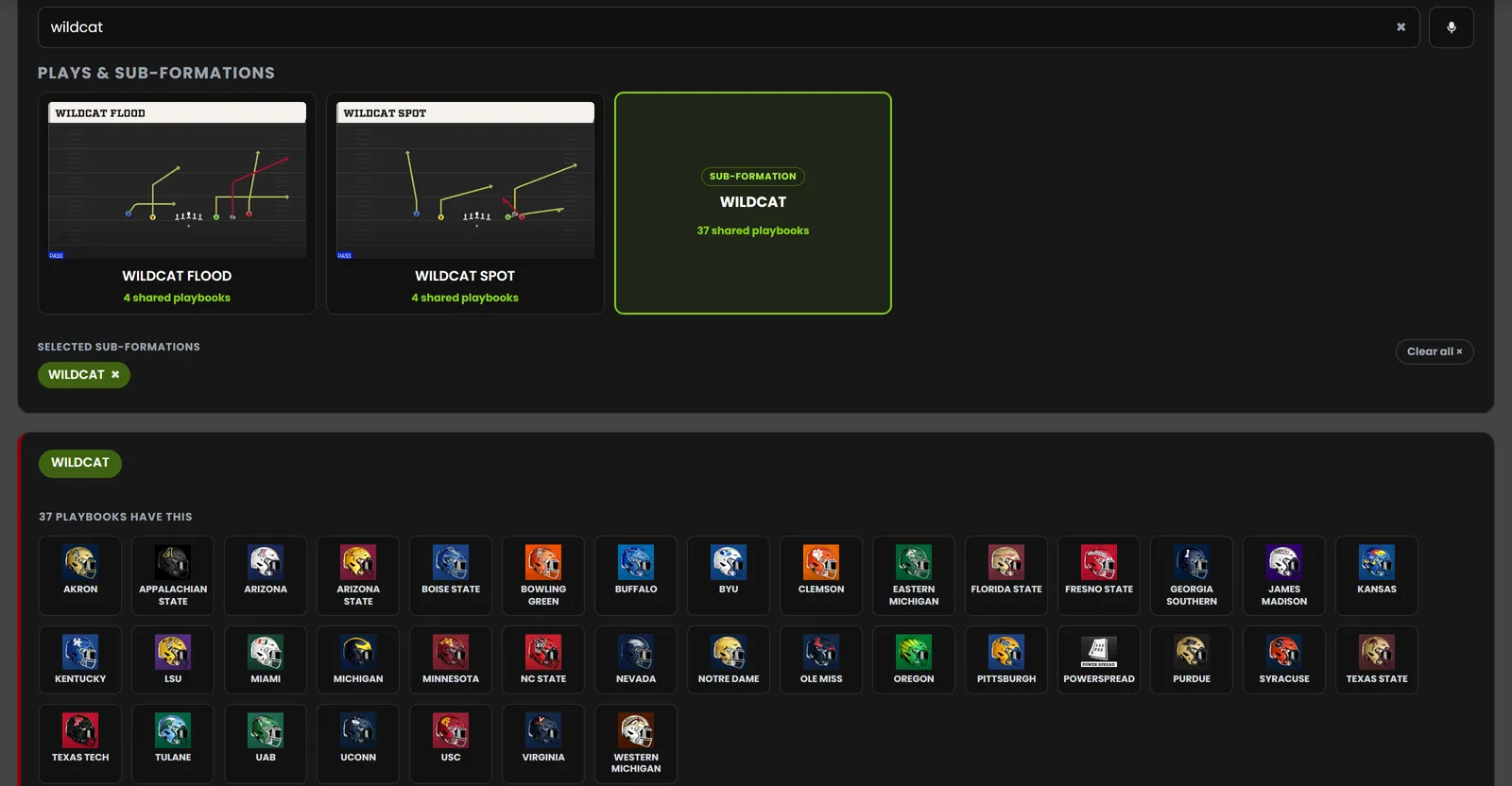The width and height of the screenshot is (1512, 786).
Task: Click the microphone voice search icon
Action: click(x=1451, y=27)
